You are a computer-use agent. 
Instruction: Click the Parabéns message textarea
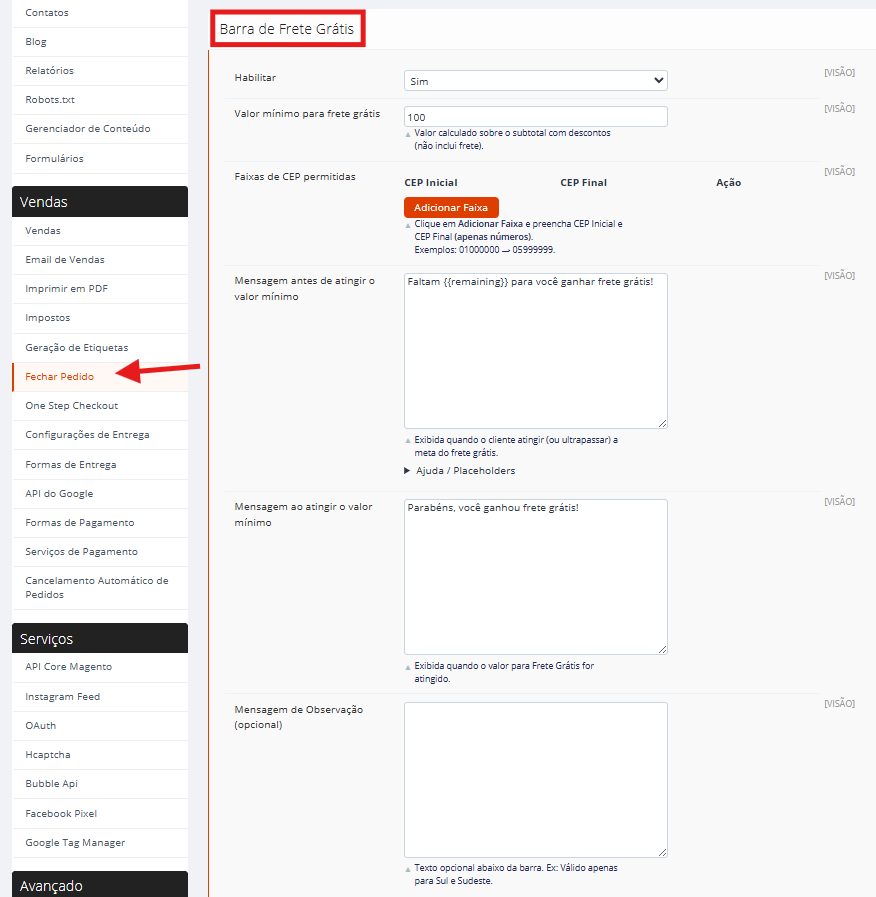coord(535,576)
